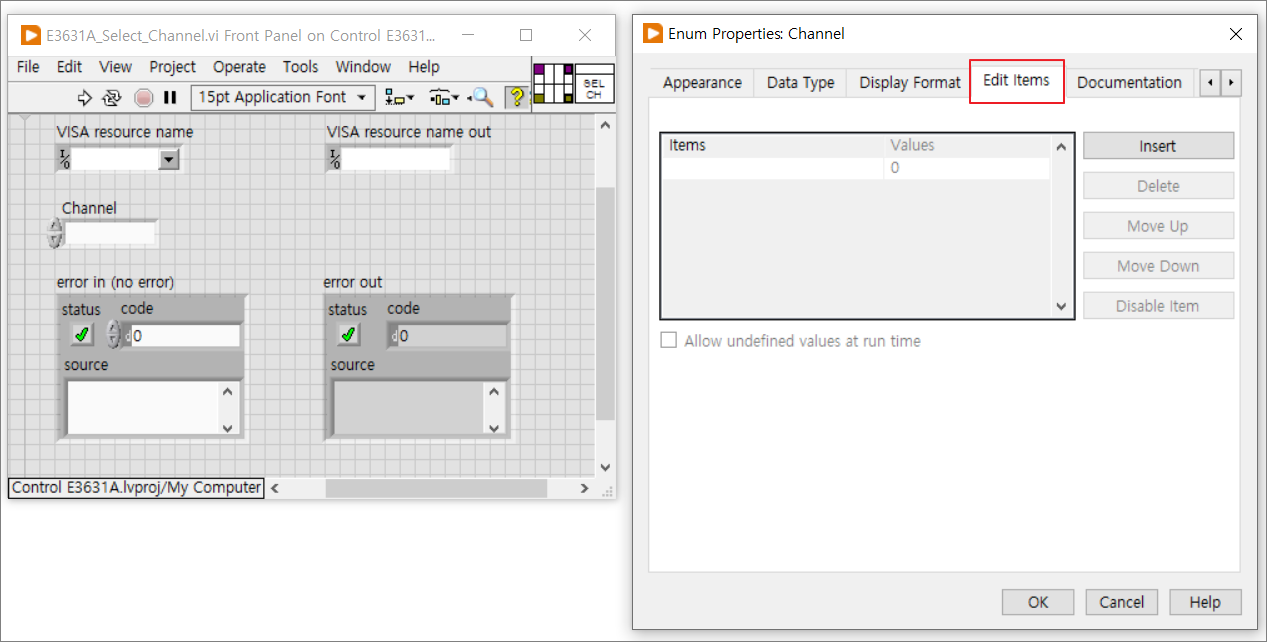1267x642 pixels.
Task: Expand the VISA resource name dropdown arrow
Action: tap(169, 159)
